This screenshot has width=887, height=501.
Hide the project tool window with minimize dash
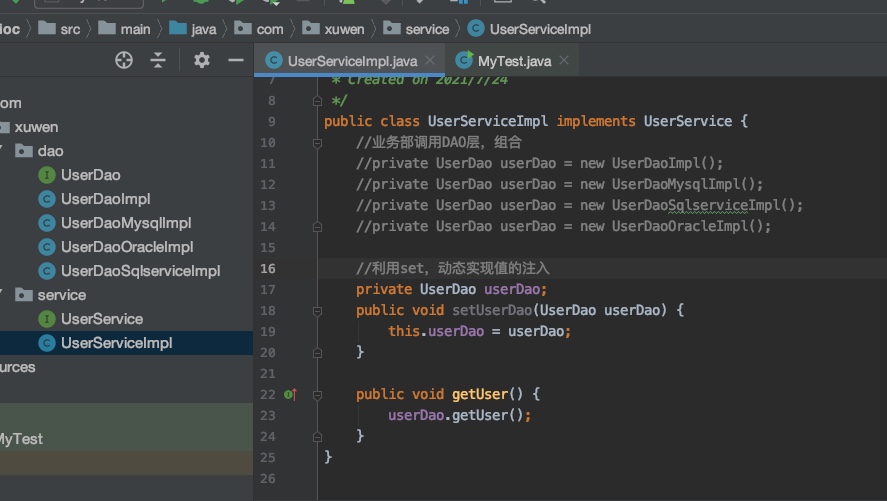click(x=236, y=60)
